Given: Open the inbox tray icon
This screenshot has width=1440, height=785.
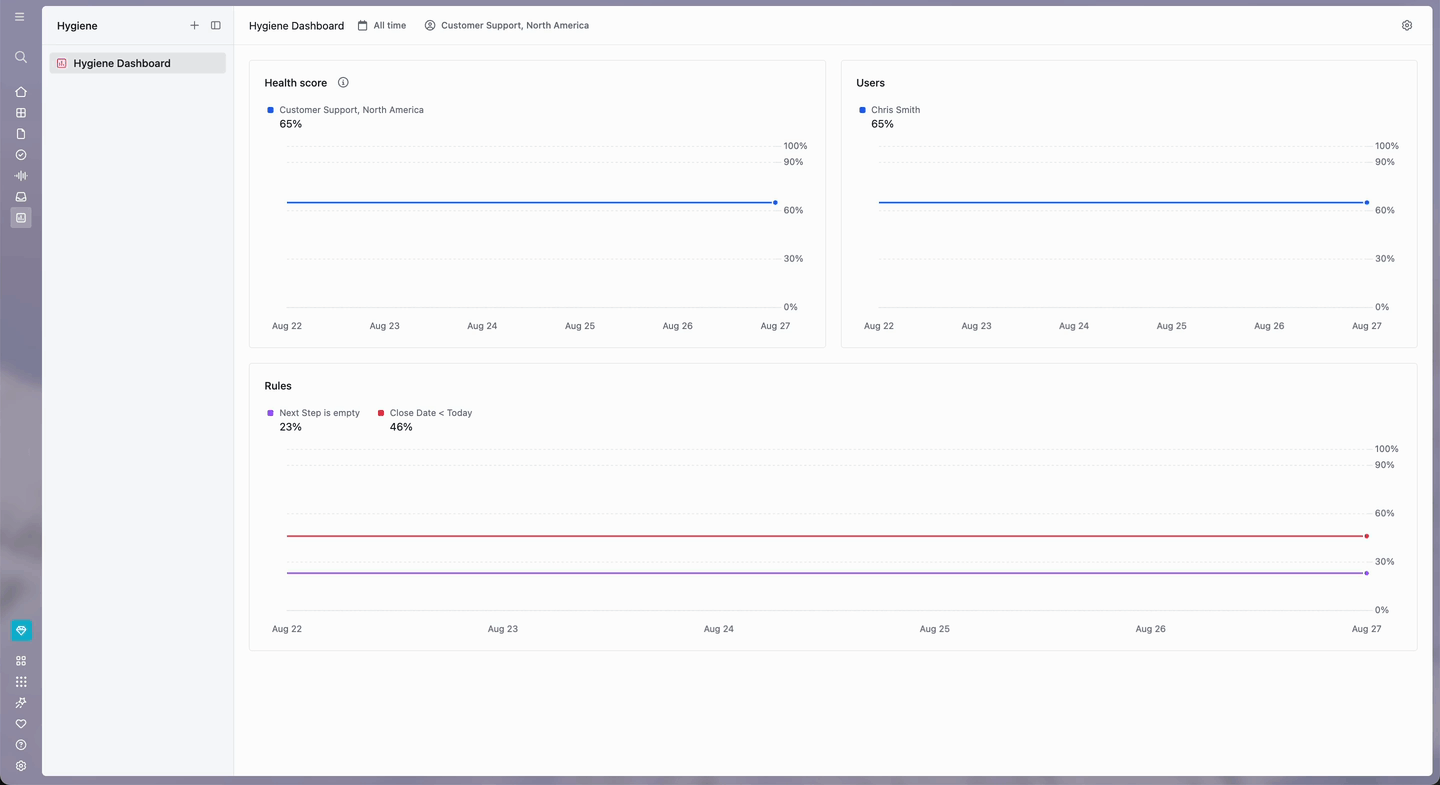Looking at the screenshot, I should [21, 197].
